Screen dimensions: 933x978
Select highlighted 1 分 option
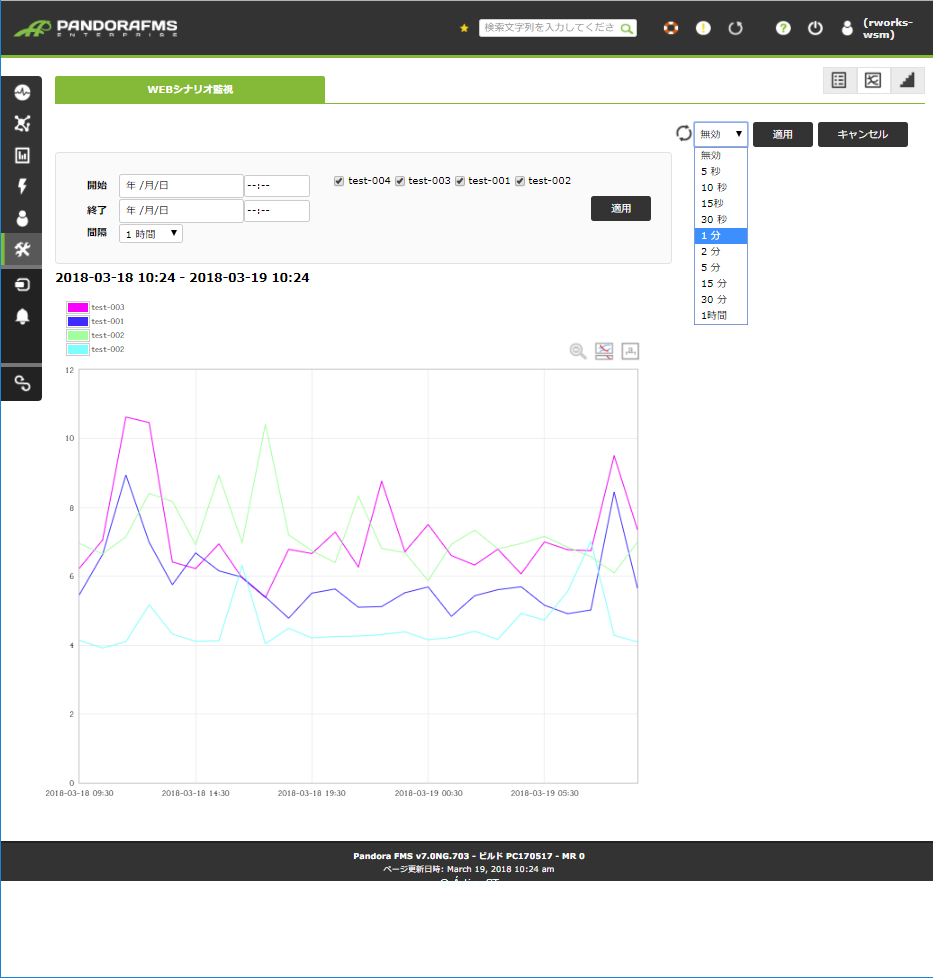tap(720, 236)
